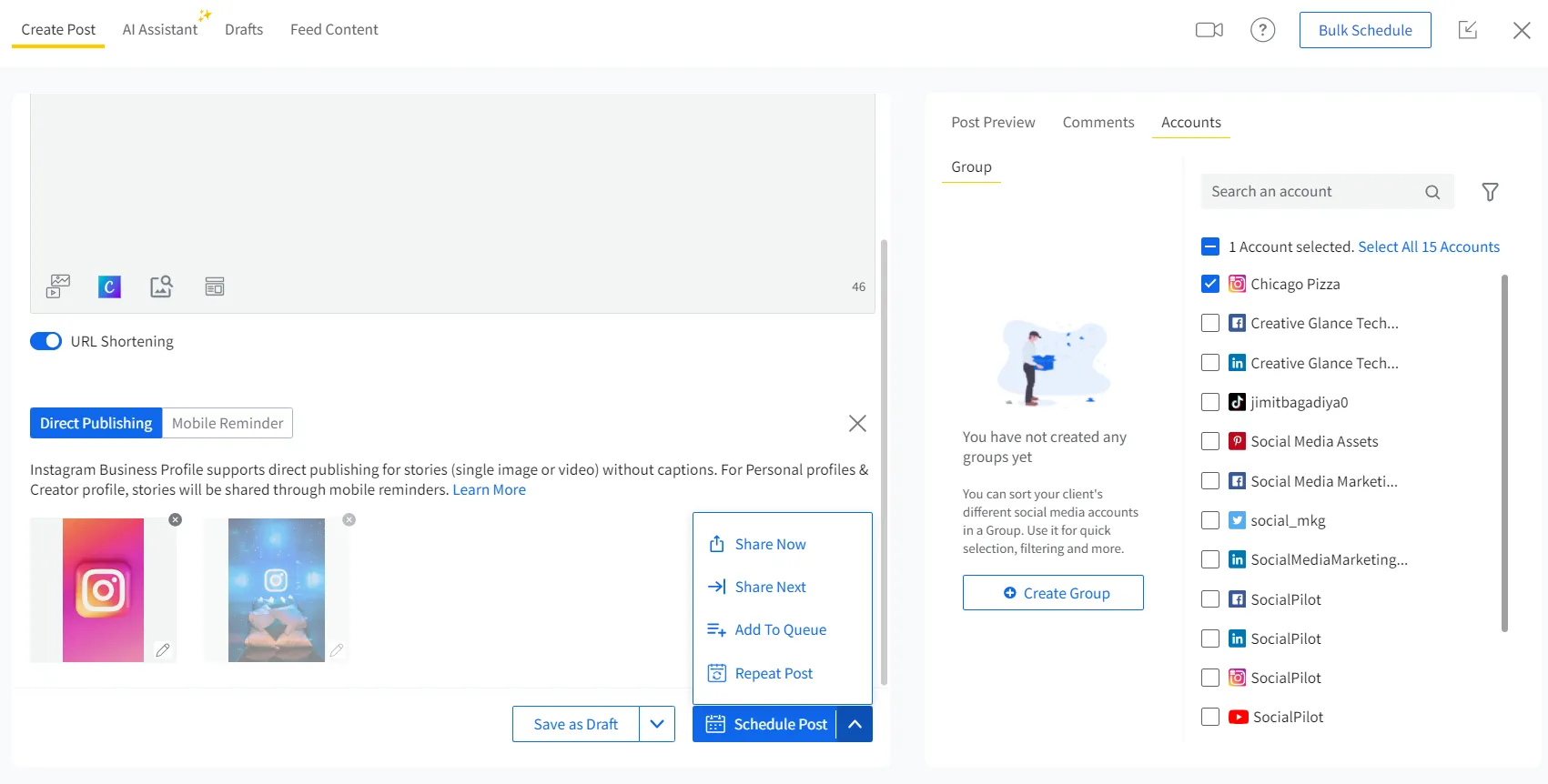Minimize the create post window icon
This screenshot has height=784, width=1548.
pyautogui.click(x=1467, y=30)
